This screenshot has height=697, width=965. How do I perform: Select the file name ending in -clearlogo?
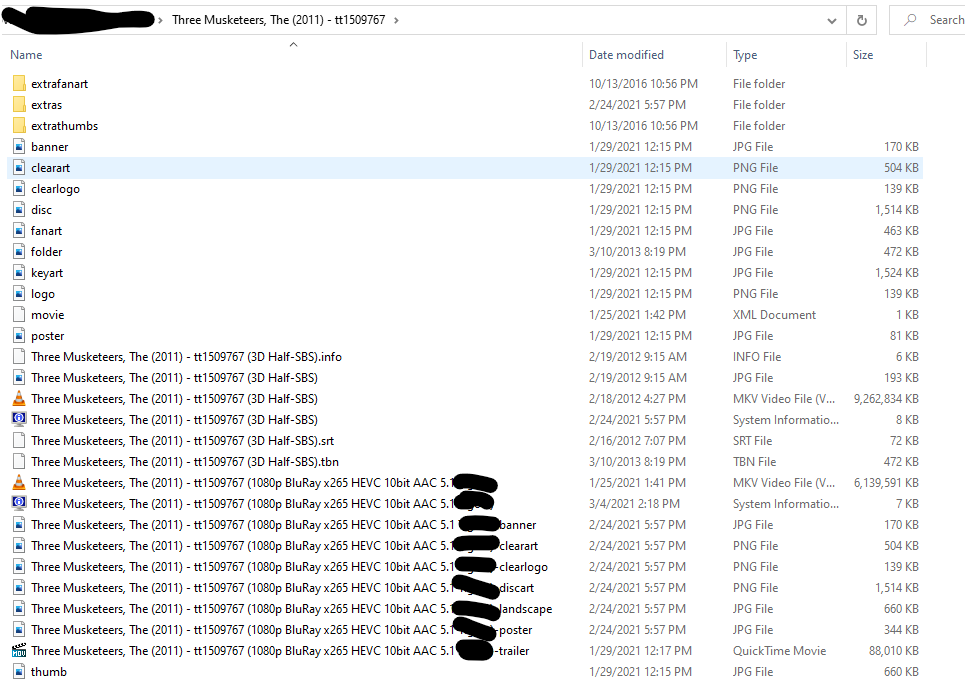pos(289,567)
